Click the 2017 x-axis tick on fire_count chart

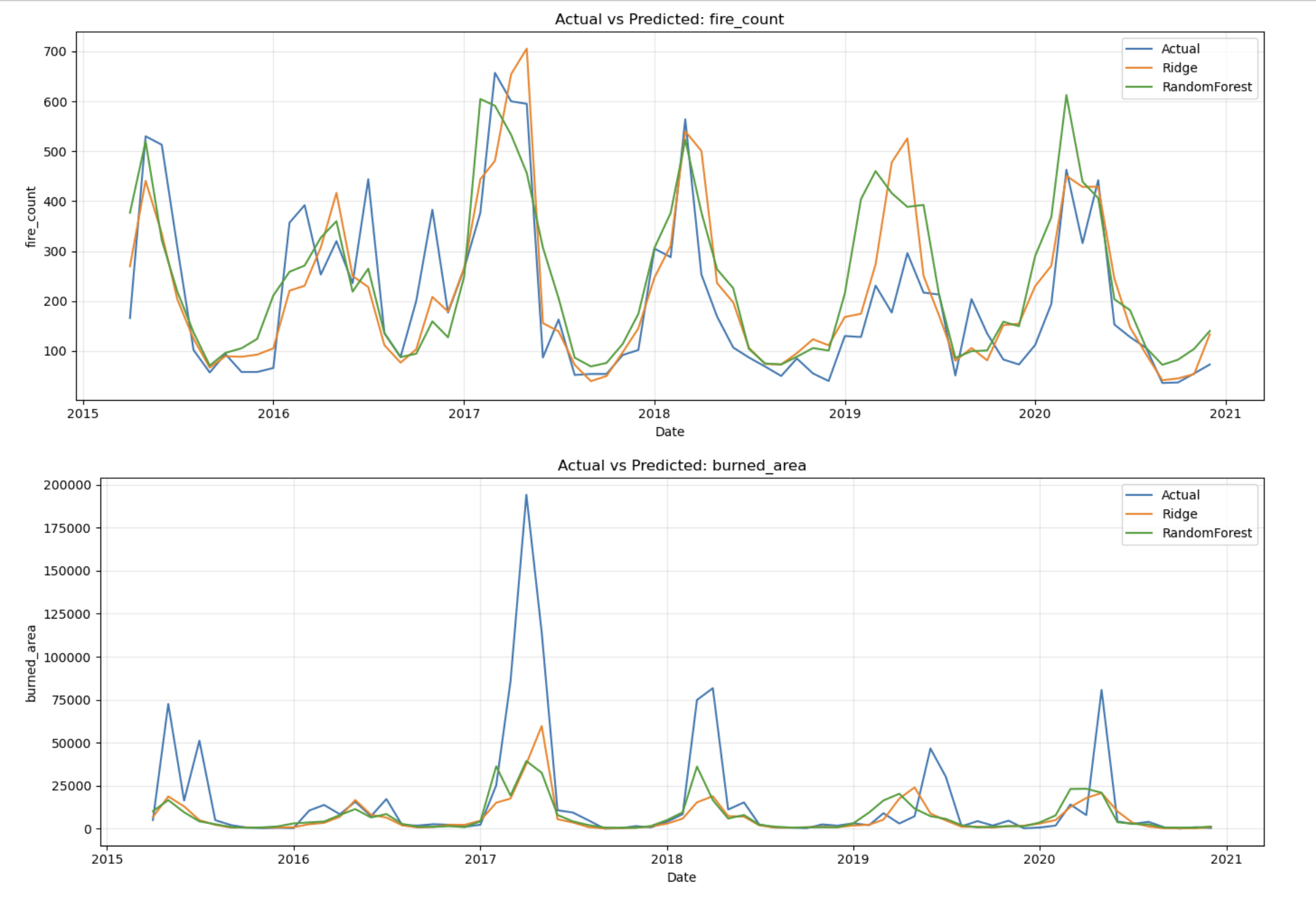[x=464, y=414]
